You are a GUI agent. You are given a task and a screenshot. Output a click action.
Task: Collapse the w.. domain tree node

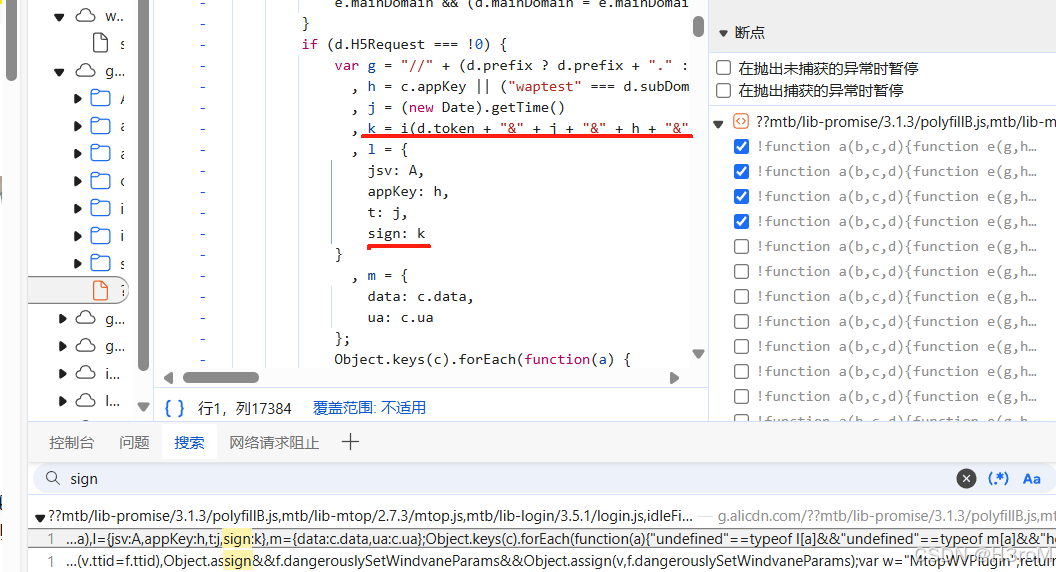tap(59, 17)
